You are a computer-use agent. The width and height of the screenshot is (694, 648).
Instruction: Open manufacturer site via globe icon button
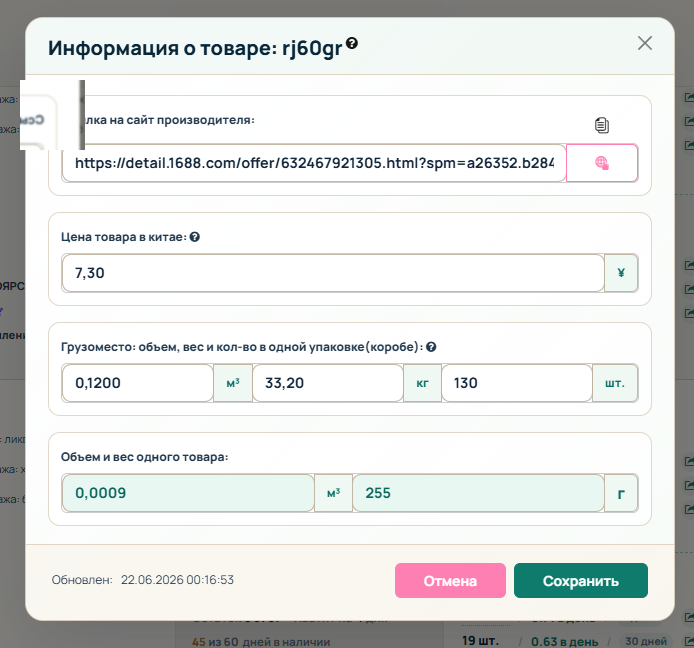coord(602,163)
